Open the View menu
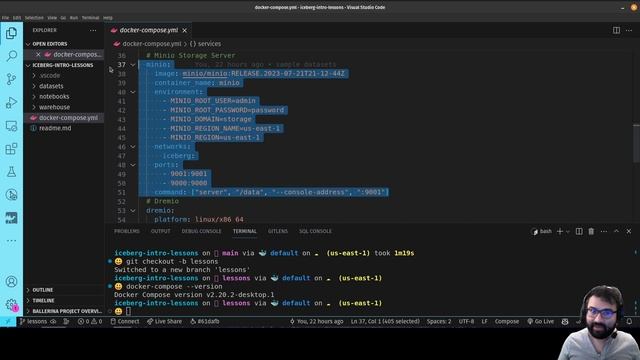This screenshot has width=640, height=360. click(52, 18)
